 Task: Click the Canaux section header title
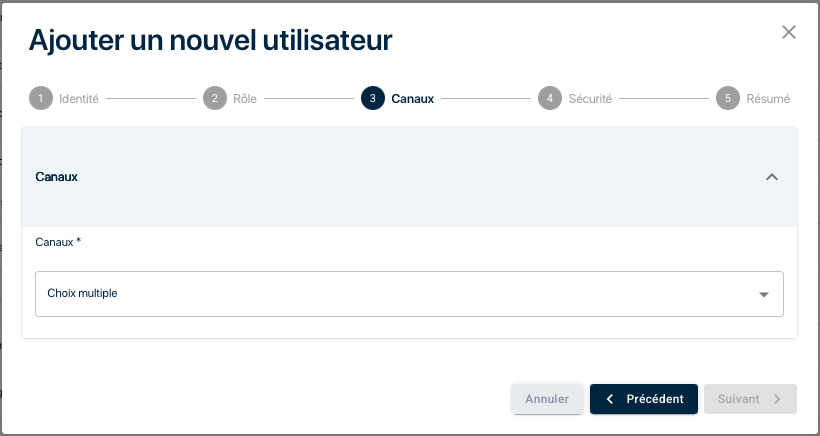point(57,177)
